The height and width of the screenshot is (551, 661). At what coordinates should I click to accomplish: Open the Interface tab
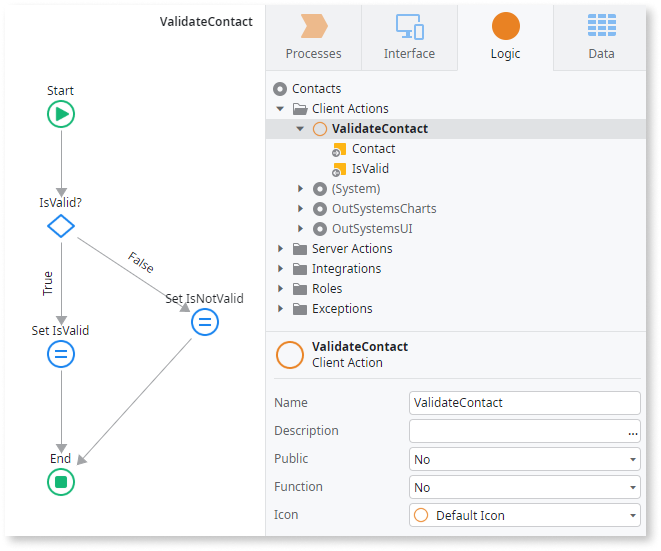409,36
